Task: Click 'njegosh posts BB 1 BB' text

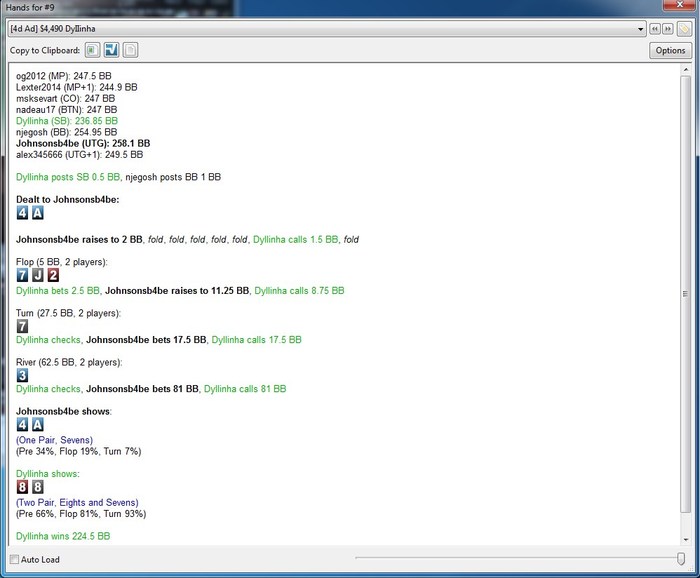Action: pyautogui.click(x=173, y=177)
